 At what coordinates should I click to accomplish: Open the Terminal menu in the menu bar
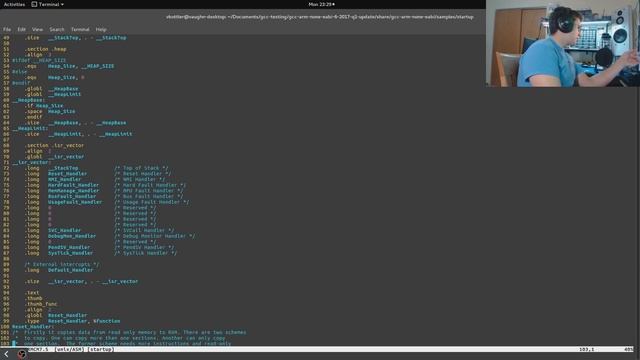tap(80, 29)
